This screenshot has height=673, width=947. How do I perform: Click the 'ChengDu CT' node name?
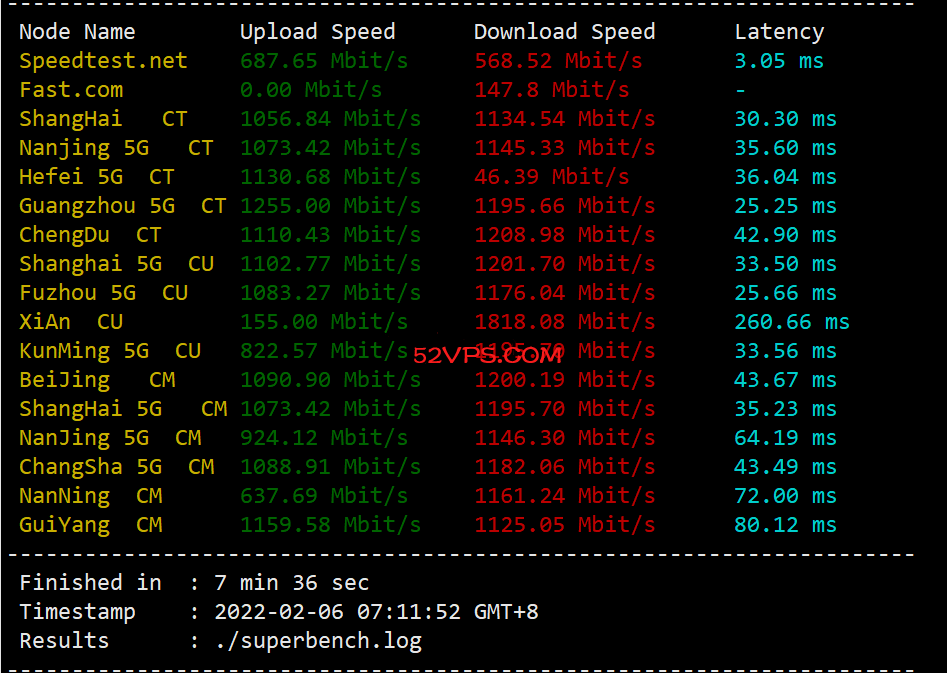91,235
